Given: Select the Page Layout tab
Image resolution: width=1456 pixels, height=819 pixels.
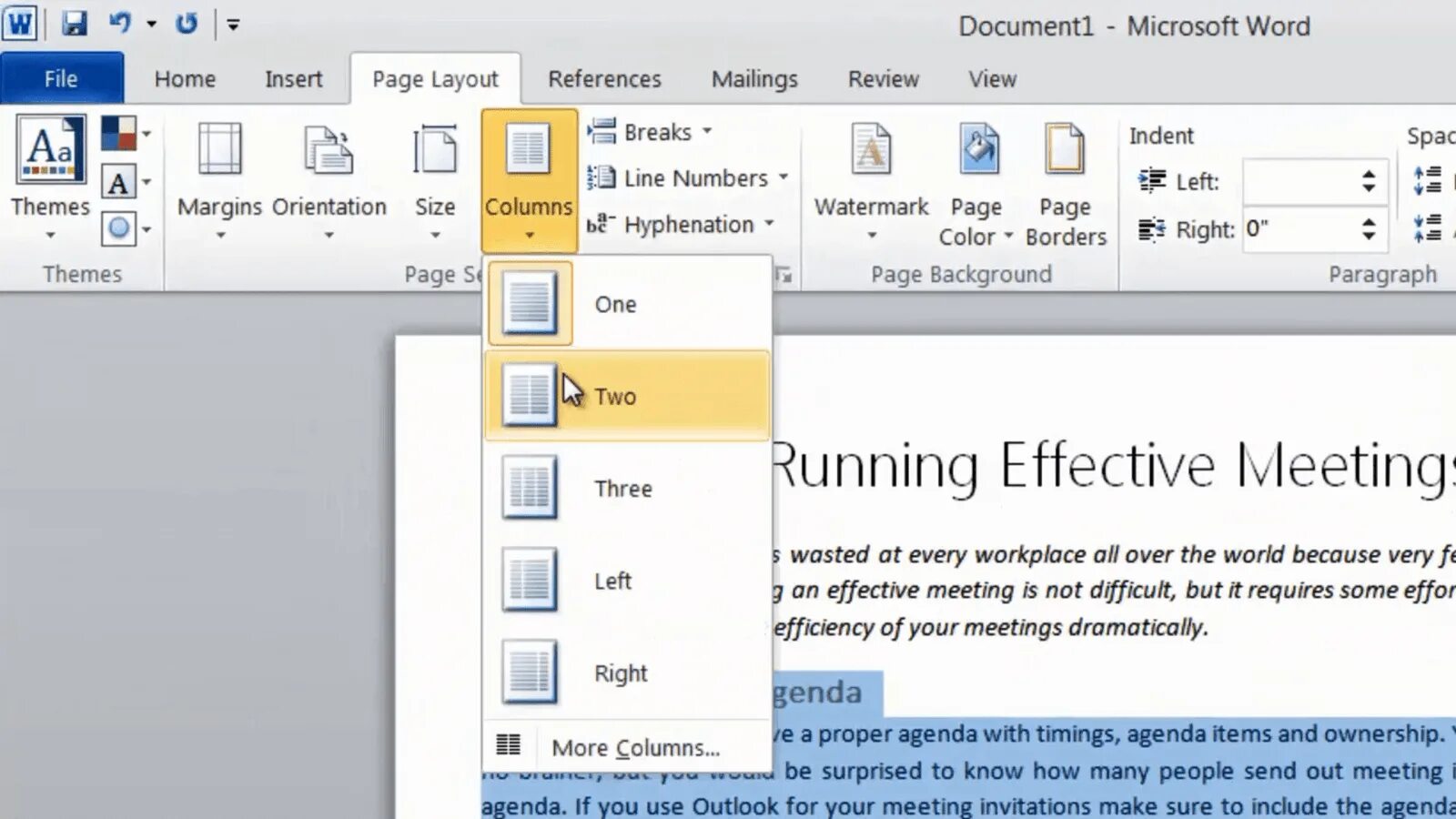Looking at the screenshot, I should click(x=435, y=79).
